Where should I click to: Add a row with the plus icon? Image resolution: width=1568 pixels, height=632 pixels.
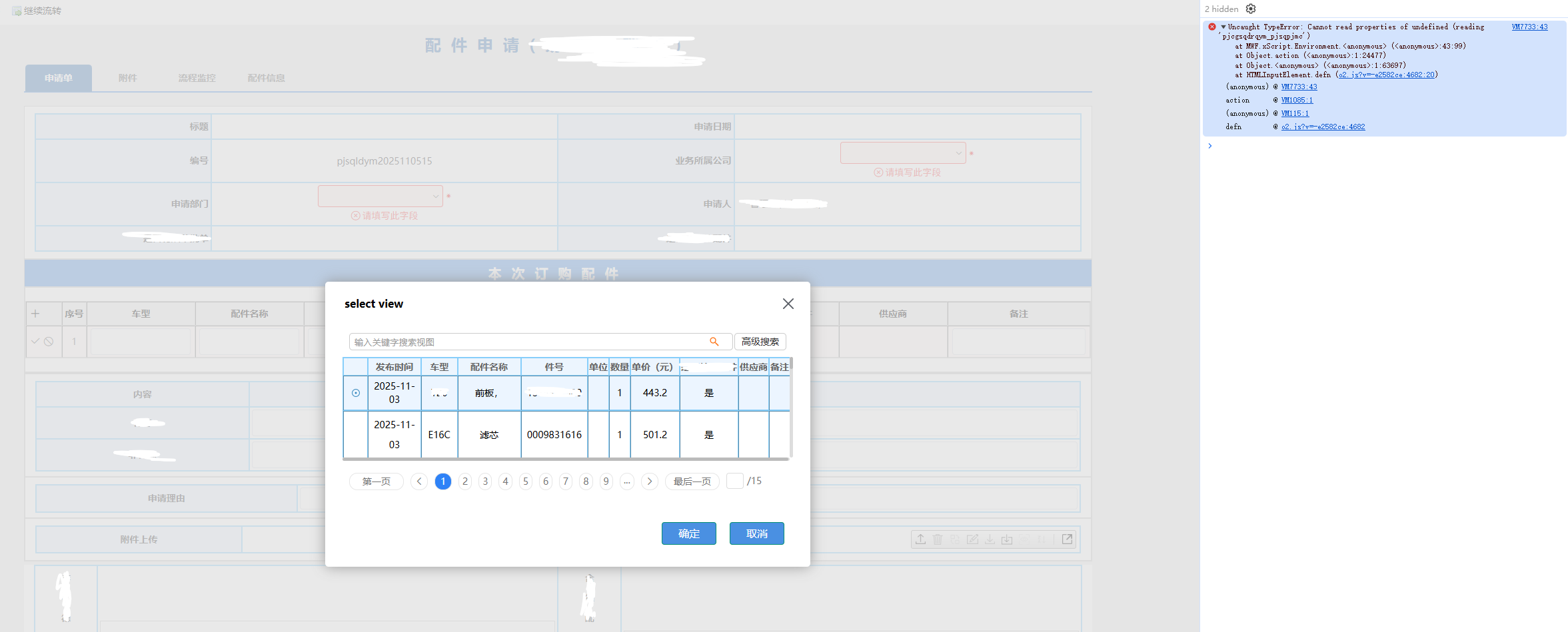35,314
